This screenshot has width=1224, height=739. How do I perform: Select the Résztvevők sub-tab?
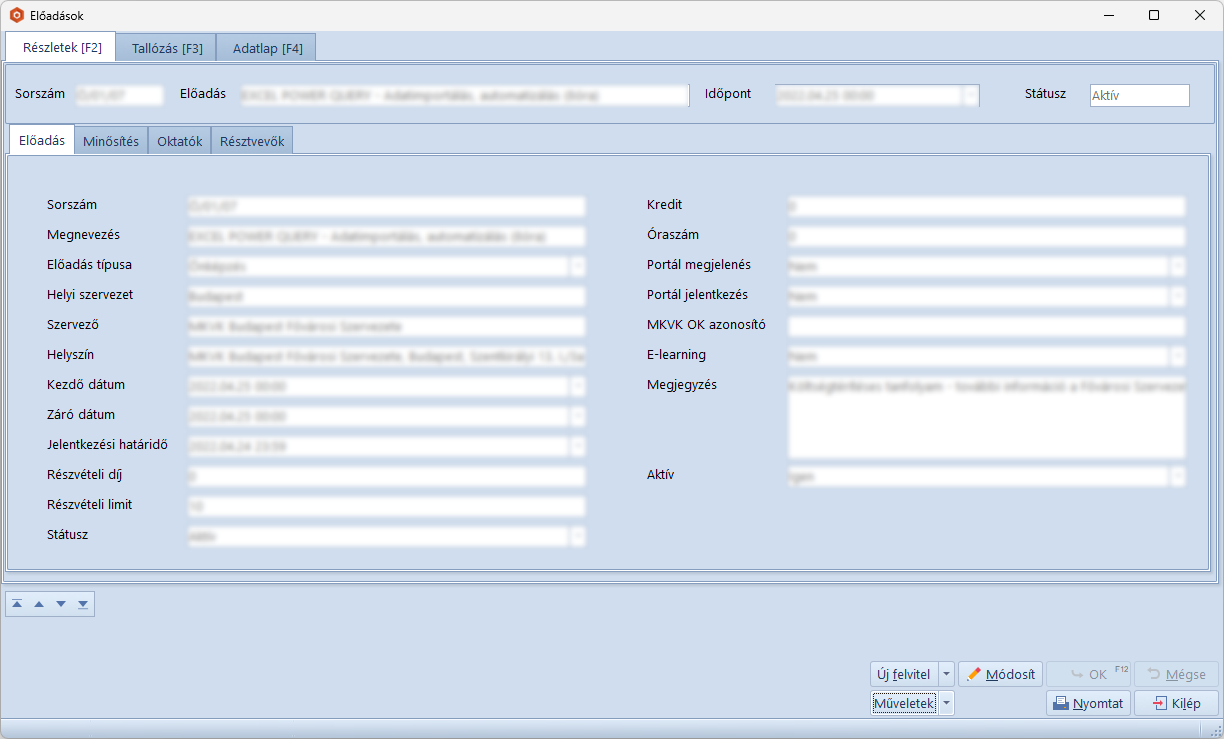252,141
